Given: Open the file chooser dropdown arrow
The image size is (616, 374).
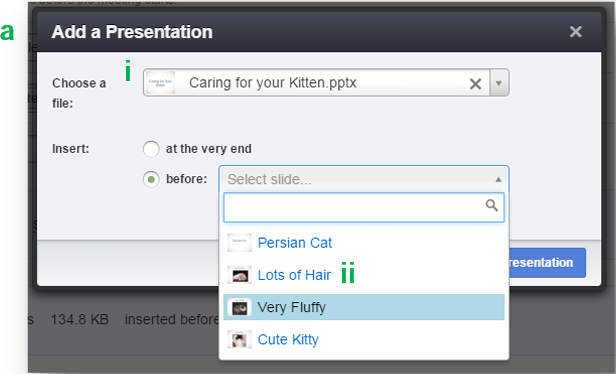Looking at the screenshot, I should tap(499, 83).
